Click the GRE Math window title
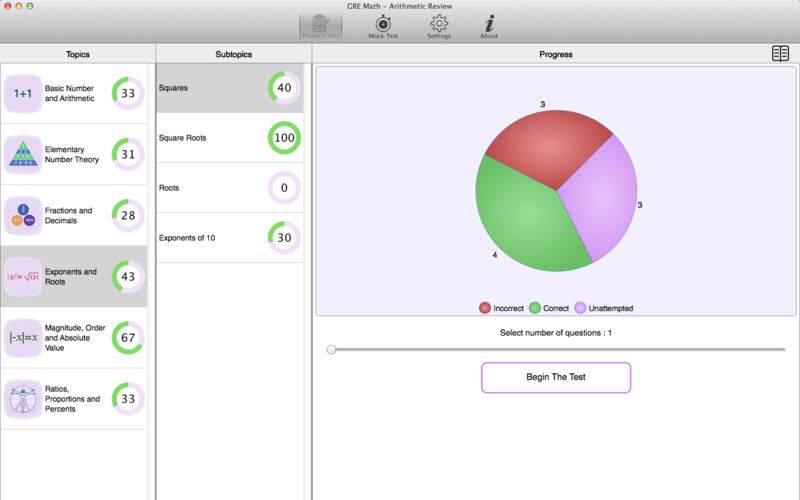 pyautogui.click(x=399, y=6)
